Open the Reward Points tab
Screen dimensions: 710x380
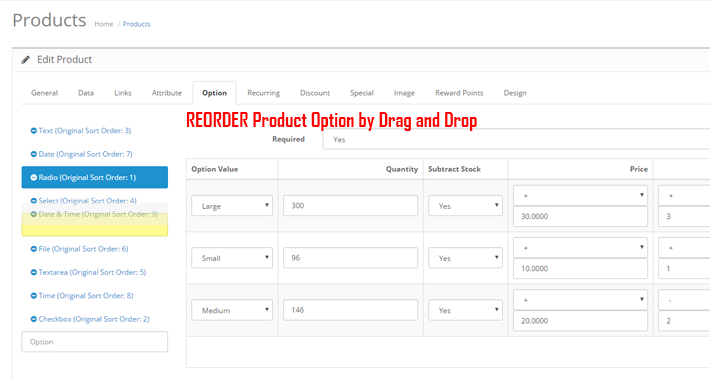point(459,93)
